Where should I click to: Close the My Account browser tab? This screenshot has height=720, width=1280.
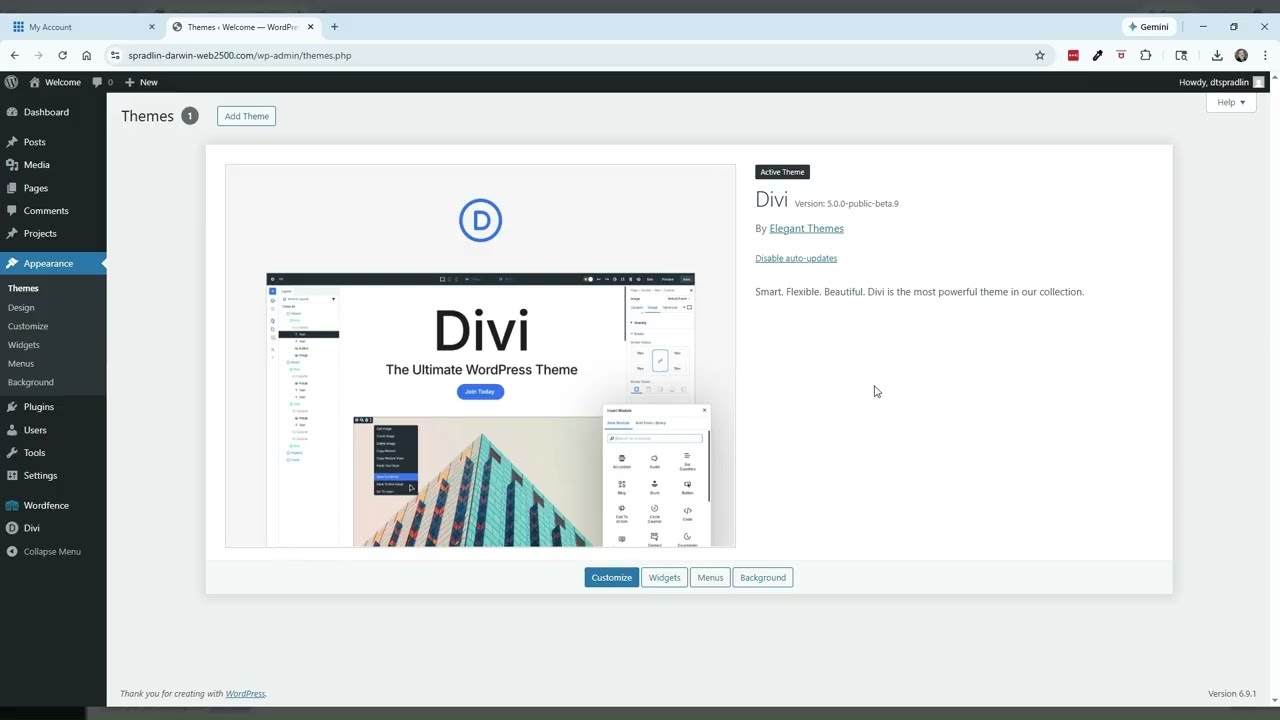coord(152,27)
